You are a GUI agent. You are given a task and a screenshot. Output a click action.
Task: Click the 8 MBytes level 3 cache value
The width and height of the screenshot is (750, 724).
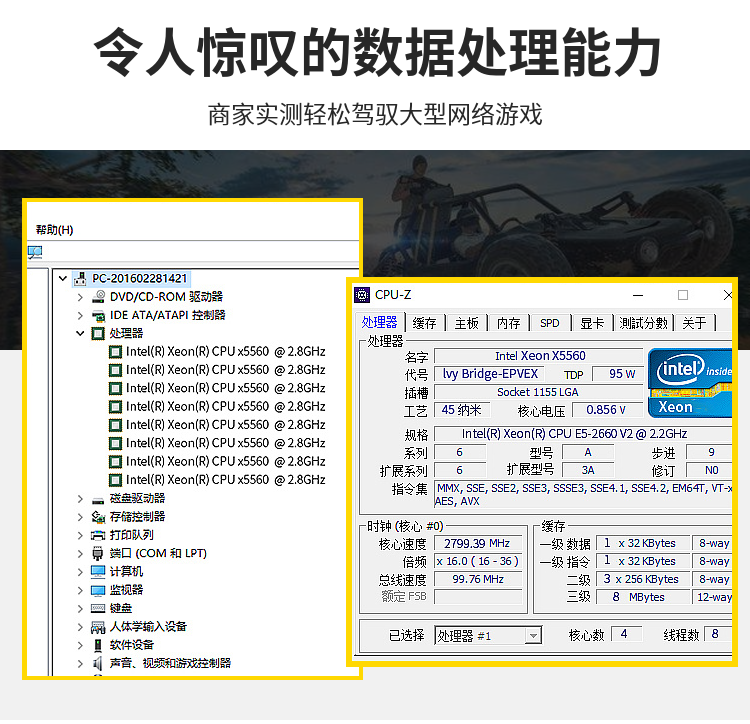coord(643,597)
